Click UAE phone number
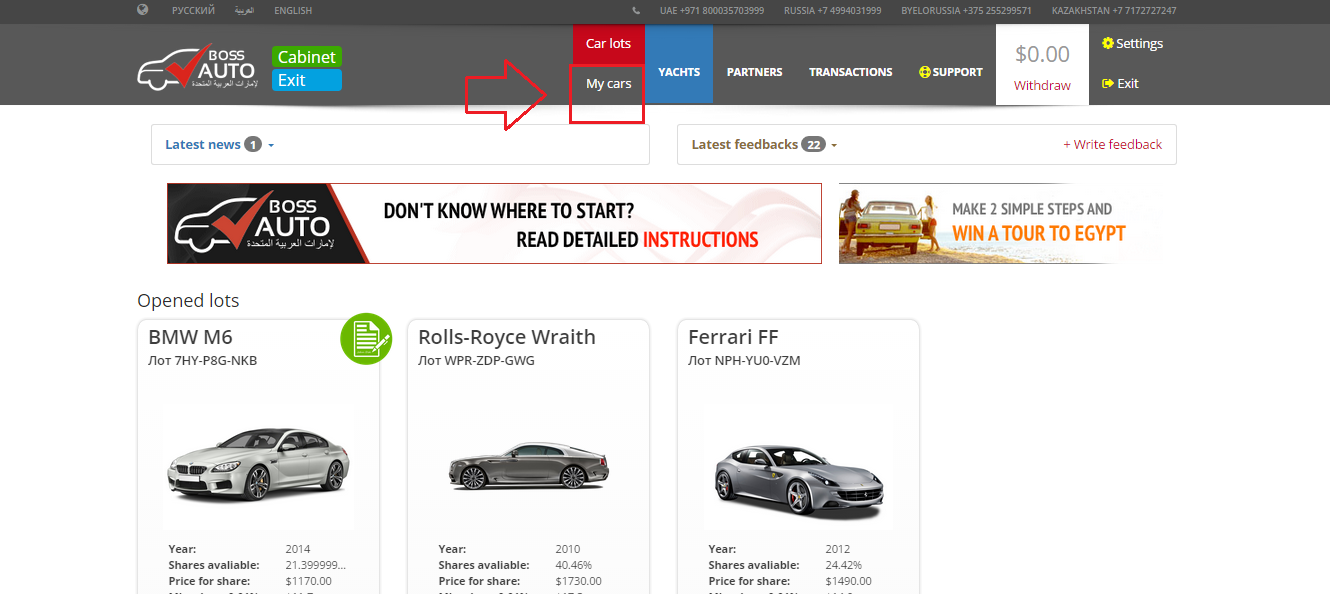1330x594 pixels. pos(712,11)
